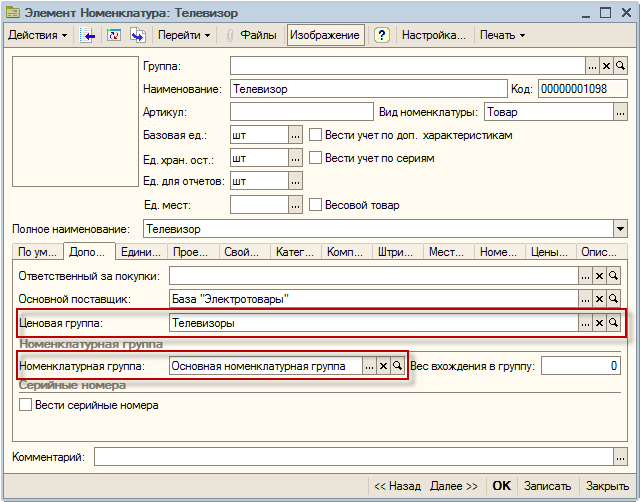Choose Основной поставщик via ellipsis button
Viewport: 640px width, 502px height.
[585, 299]
